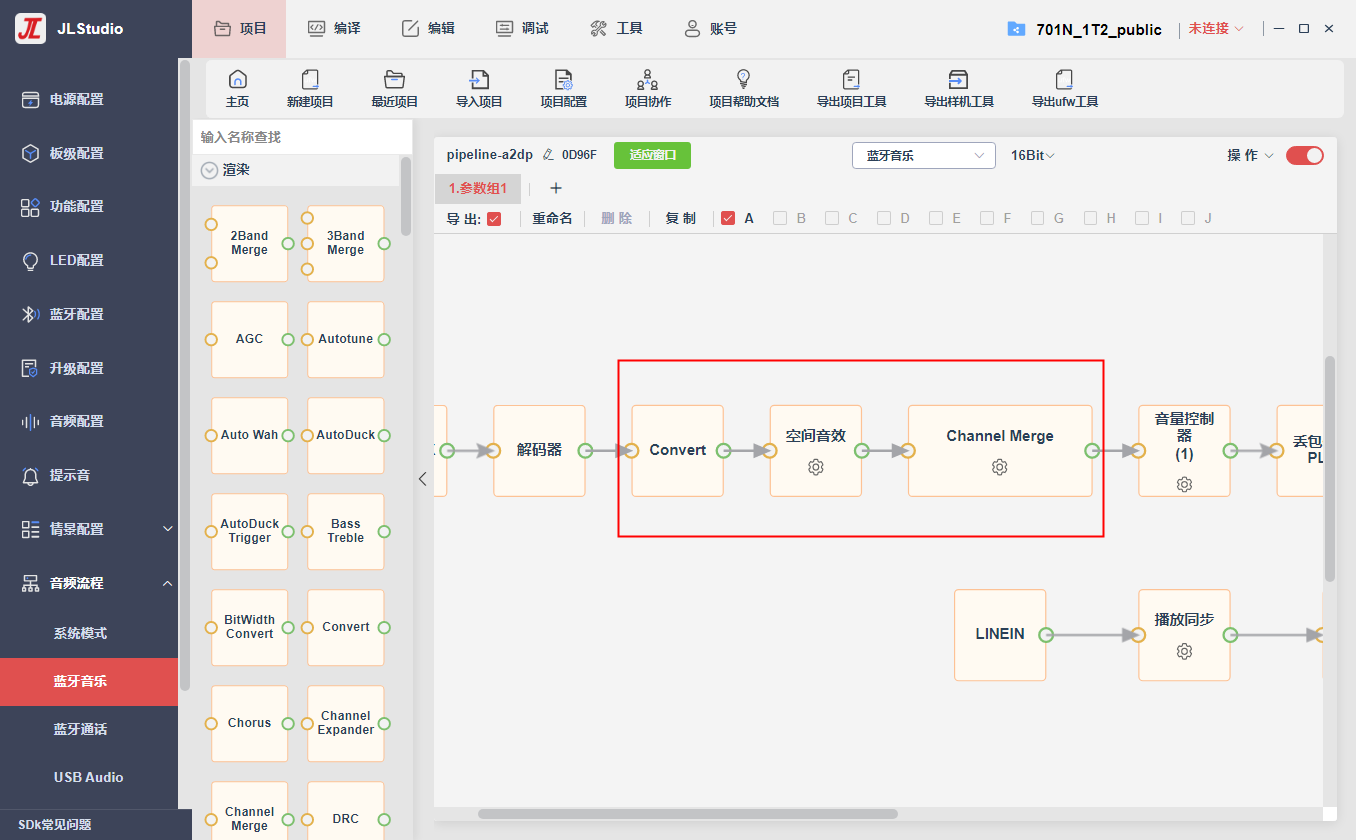
Task: Collapse the 渲染 module category
Action: 209,170
